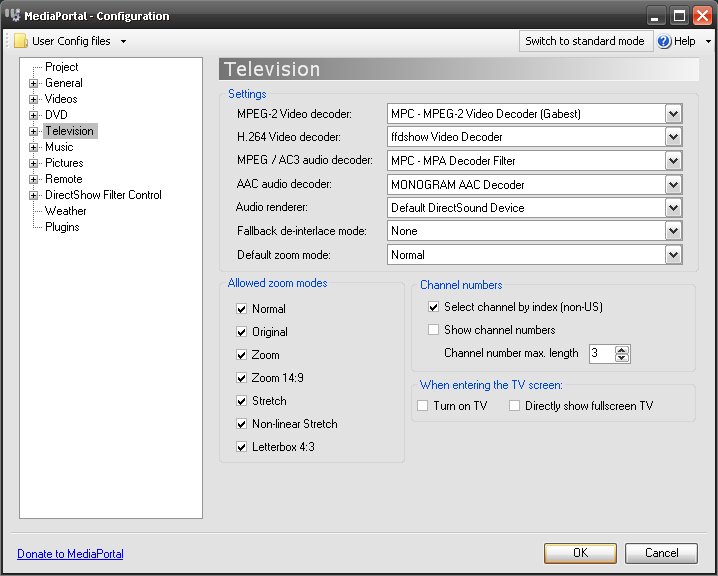The height and width of the screenshot is (576, 718).
Task: Open the Donate to MediaPortal link
Action: [70, 554]
